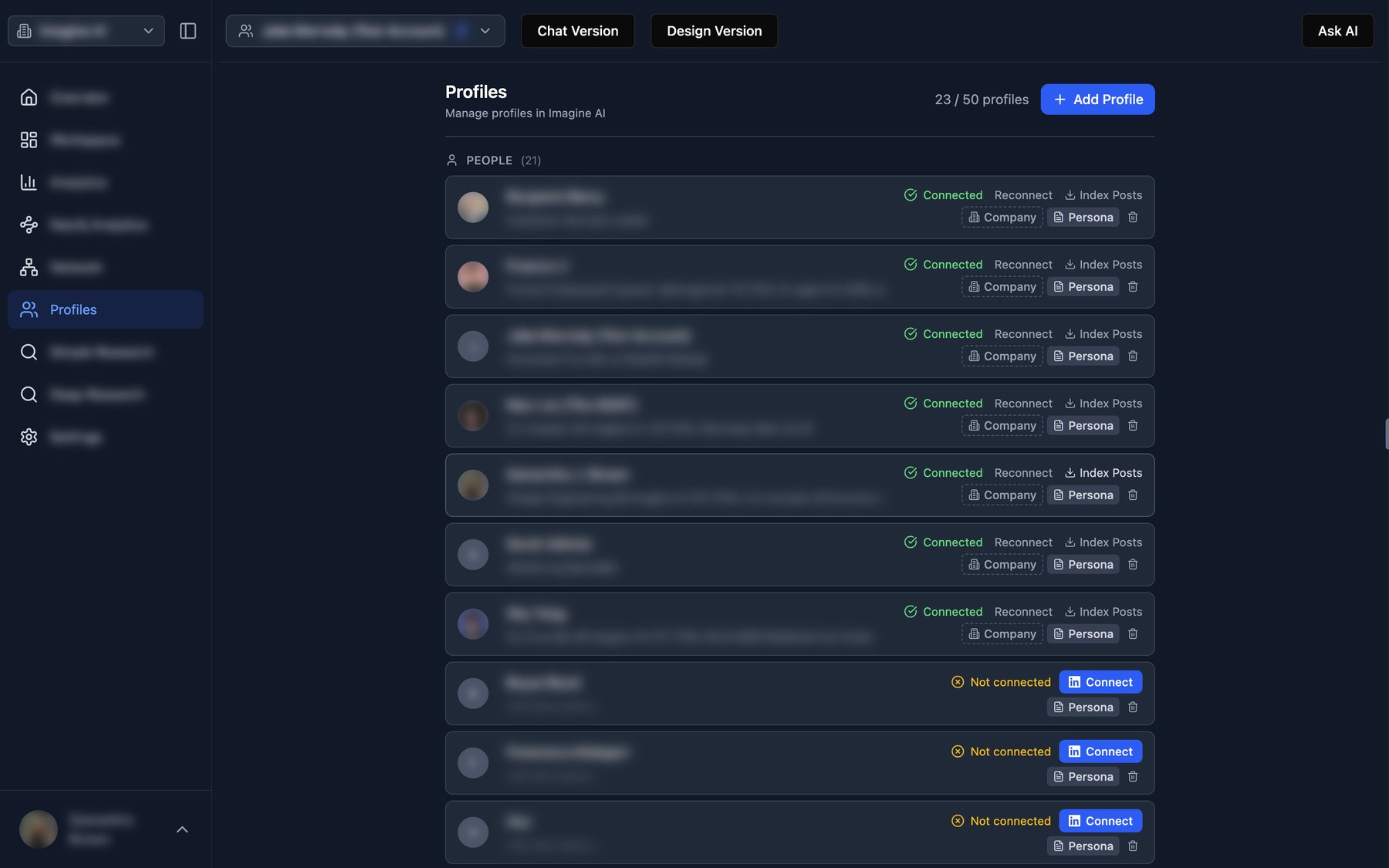
Task: Delete the seventh profile via trash icon
Action: point(1133,634)
